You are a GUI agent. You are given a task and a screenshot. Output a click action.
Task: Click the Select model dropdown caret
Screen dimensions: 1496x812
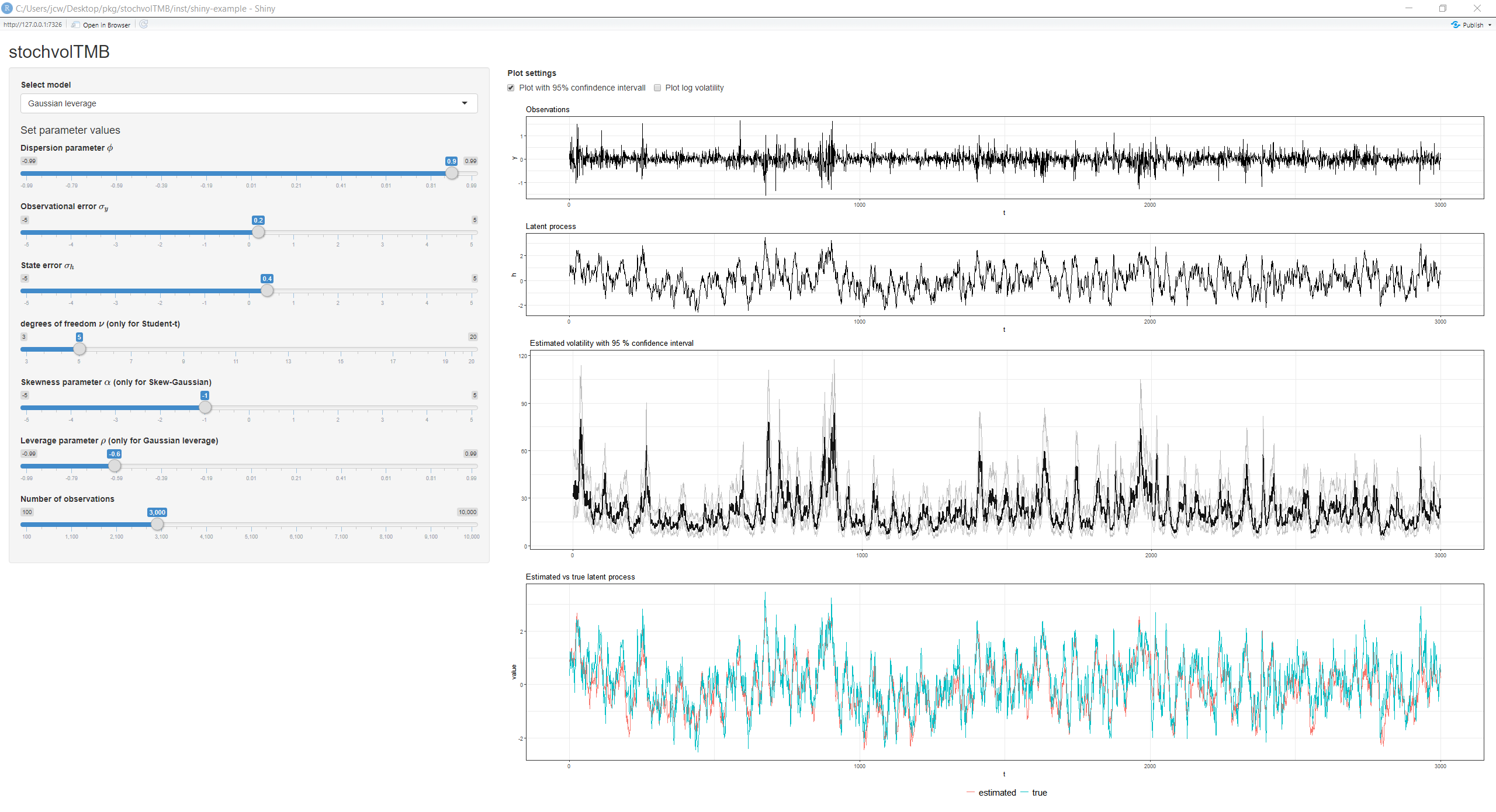[x=465, y=103]
